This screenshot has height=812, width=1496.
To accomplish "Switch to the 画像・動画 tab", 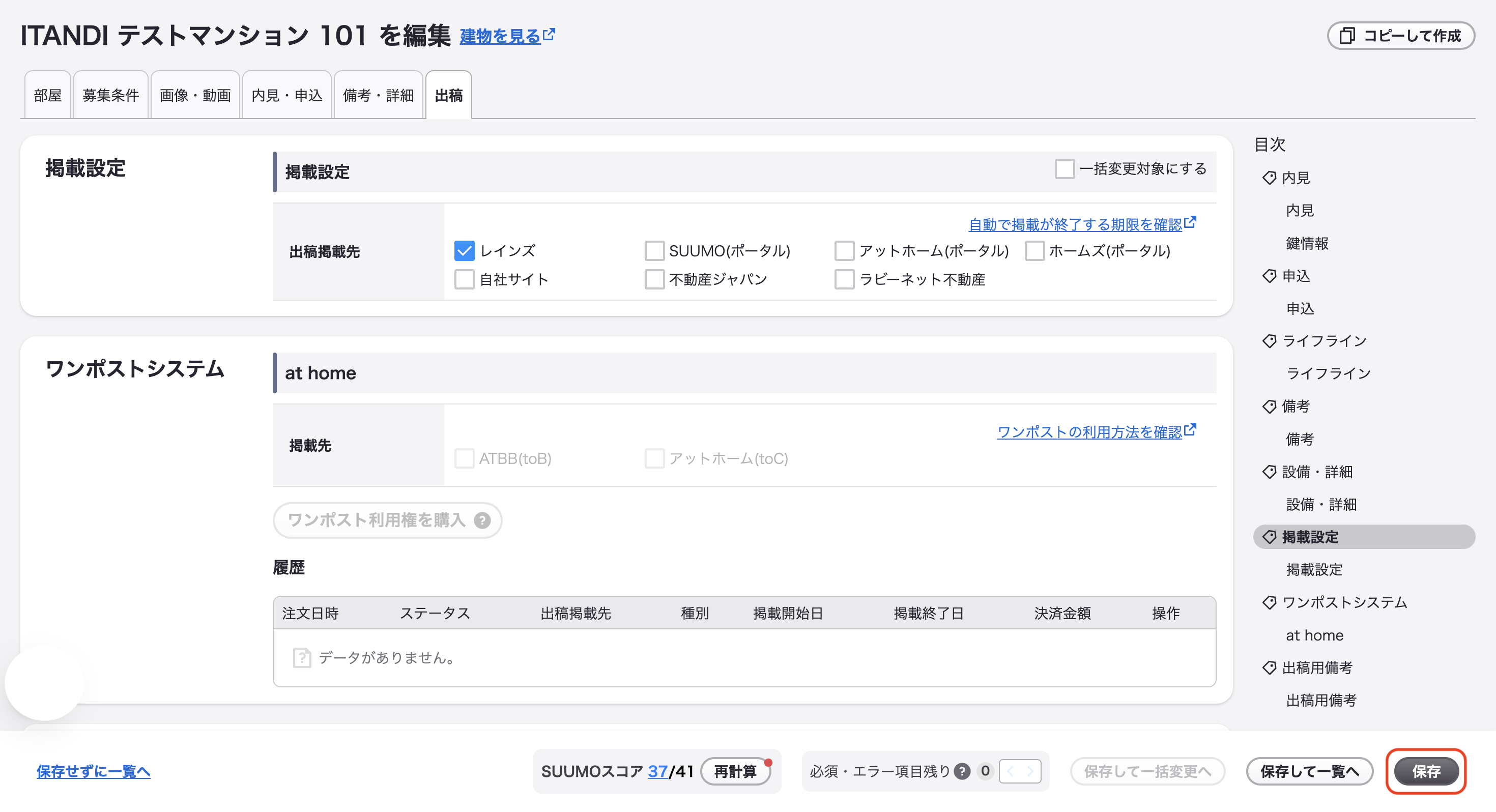I will [x=195, y=95].
